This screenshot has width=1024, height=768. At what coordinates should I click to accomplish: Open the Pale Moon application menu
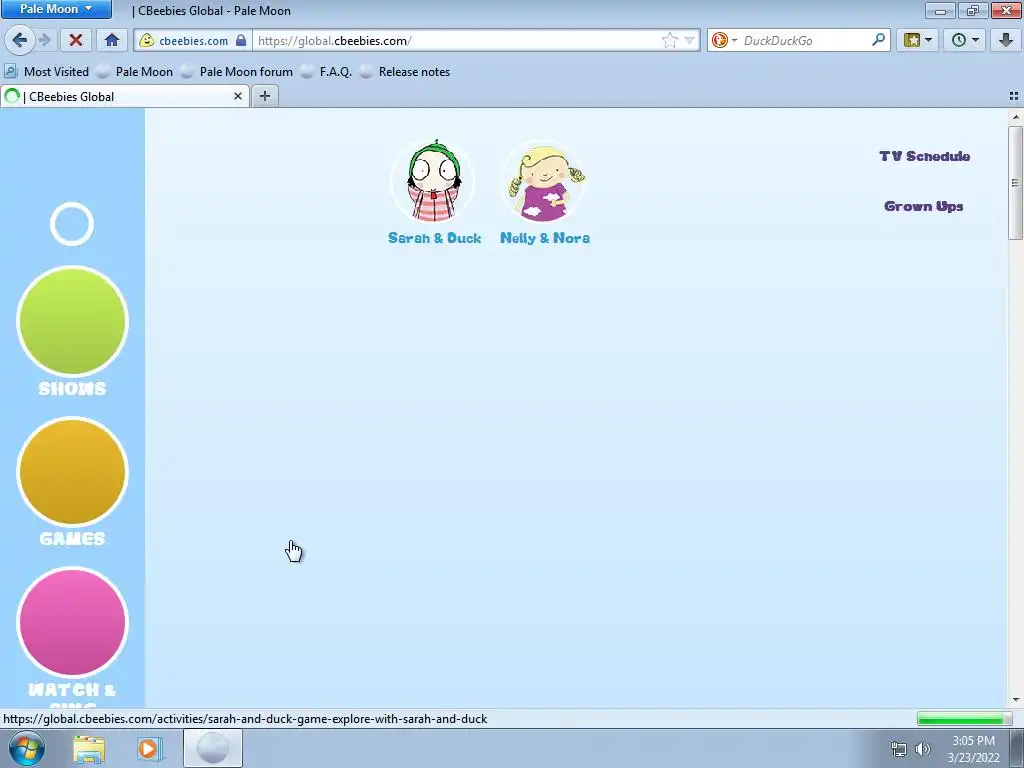(x=56, y=9)
